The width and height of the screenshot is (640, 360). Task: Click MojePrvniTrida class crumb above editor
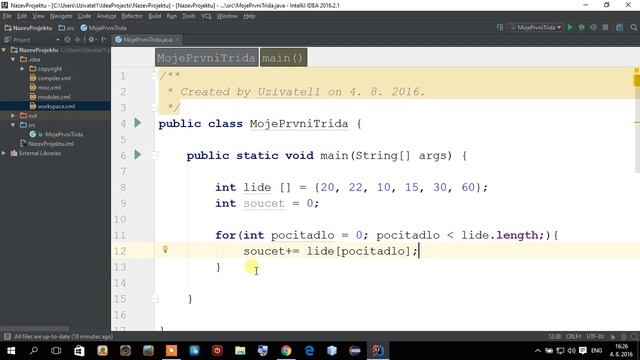coord(206,58)
